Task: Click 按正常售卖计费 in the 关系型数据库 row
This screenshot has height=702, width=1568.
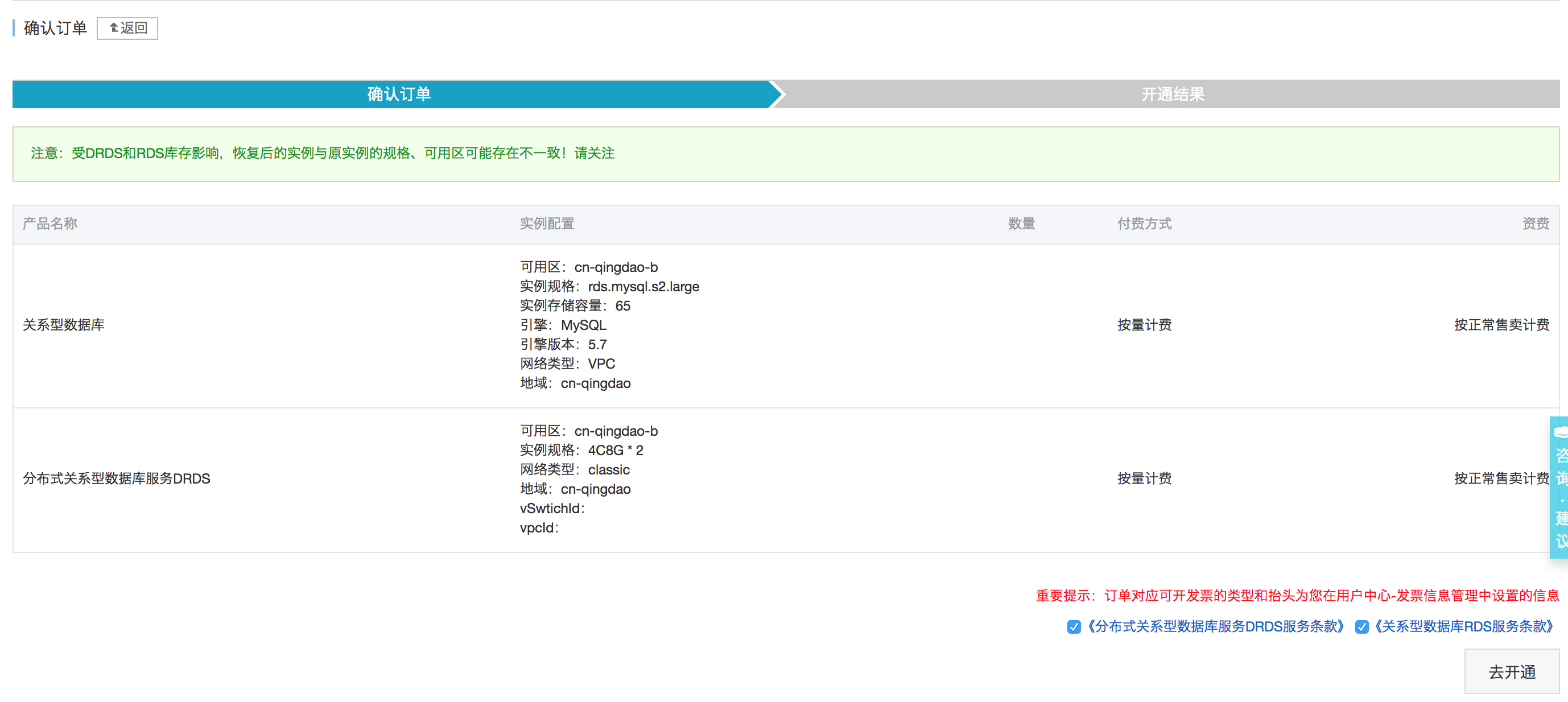Action: pyautogui.click(x=1501, y=325)
